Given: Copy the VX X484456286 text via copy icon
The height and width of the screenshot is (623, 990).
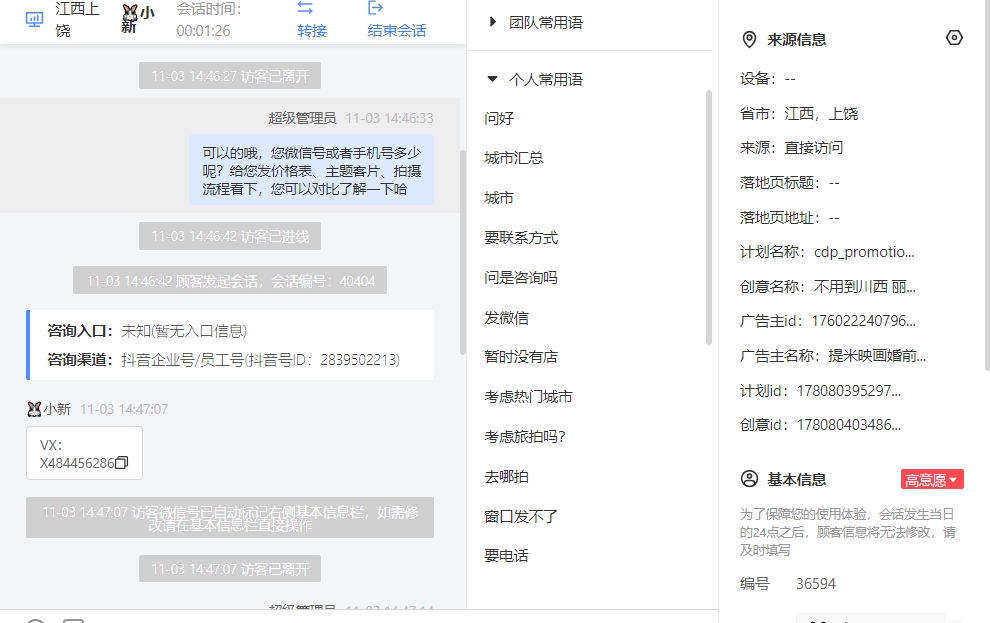Looking at the screenshot, I should 122,463.
